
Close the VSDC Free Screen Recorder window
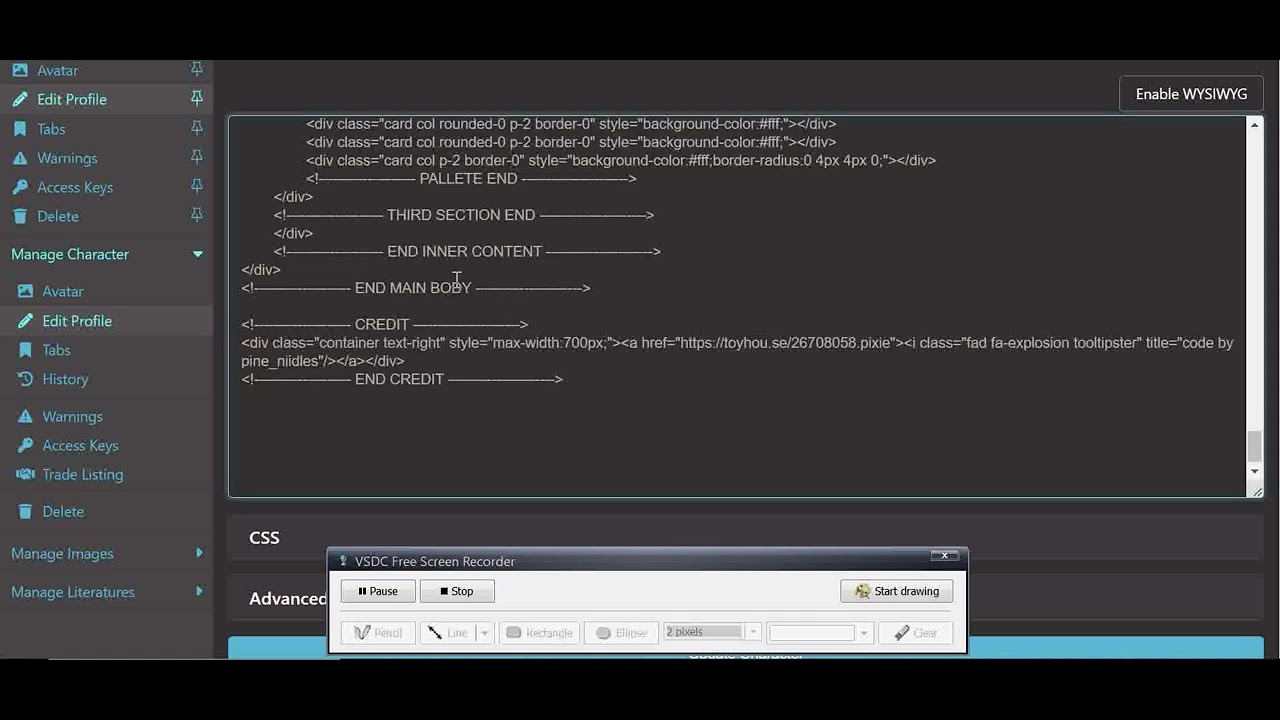(944, 556)
